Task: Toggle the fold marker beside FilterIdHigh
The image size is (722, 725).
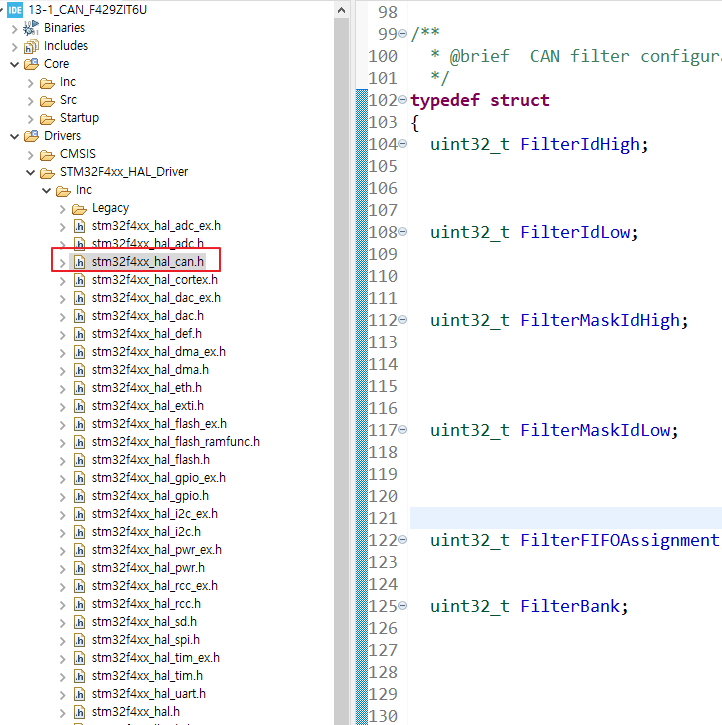Action: pyautogui.click(x=403, y=144)
